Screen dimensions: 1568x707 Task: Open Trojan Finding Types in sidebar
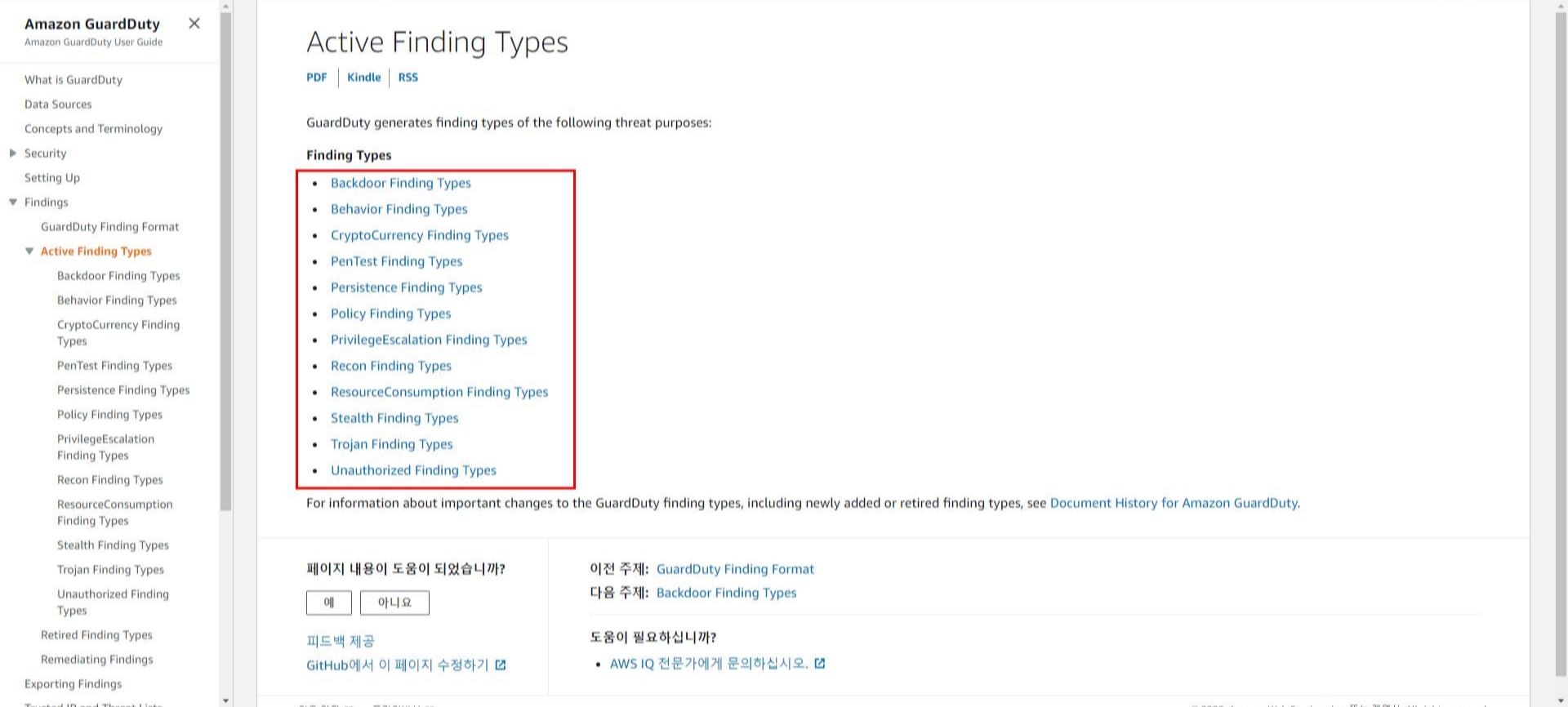110,569
